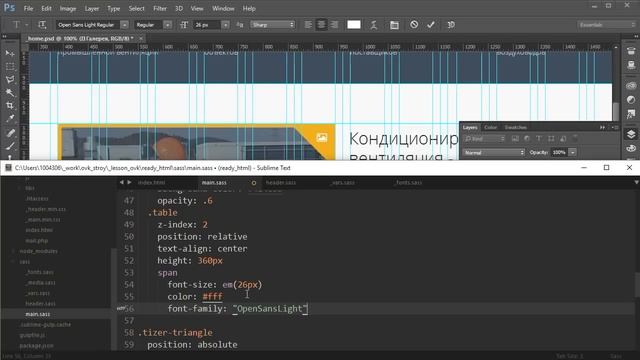This screenshot has width=640, height=360.
Task: Toggle Character and Paragraph panels
Action: point(394,25)
